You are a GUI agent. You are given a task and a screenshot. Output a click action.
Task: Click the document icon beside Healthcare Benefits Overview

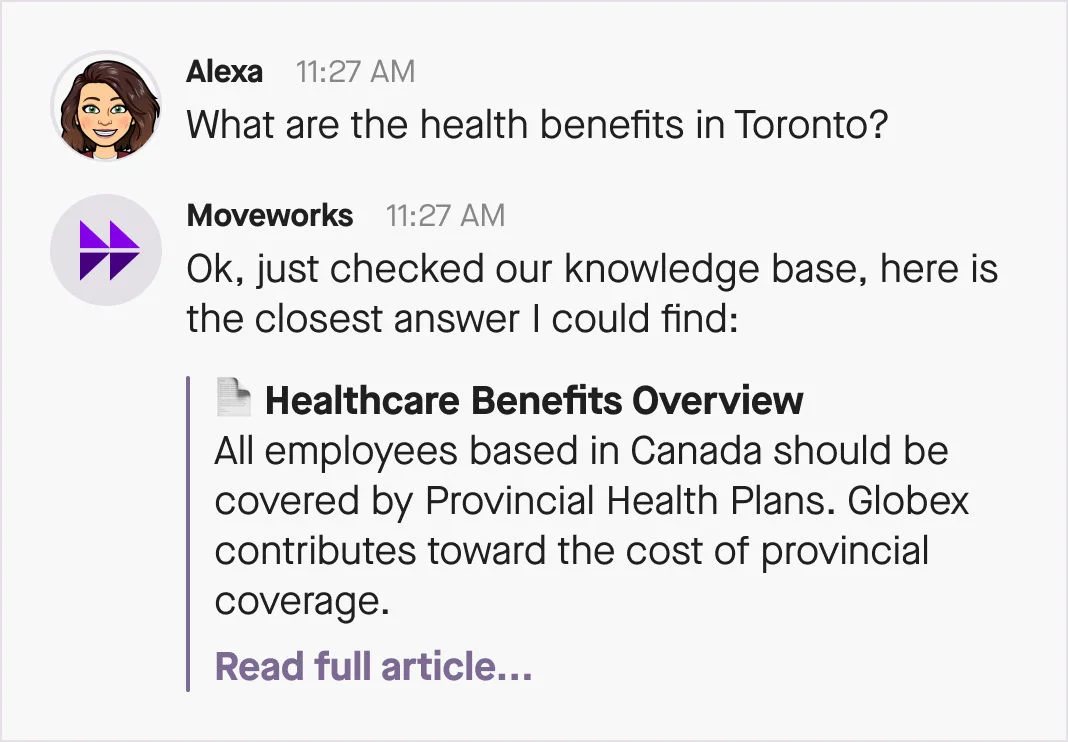(x=231, y=398)
